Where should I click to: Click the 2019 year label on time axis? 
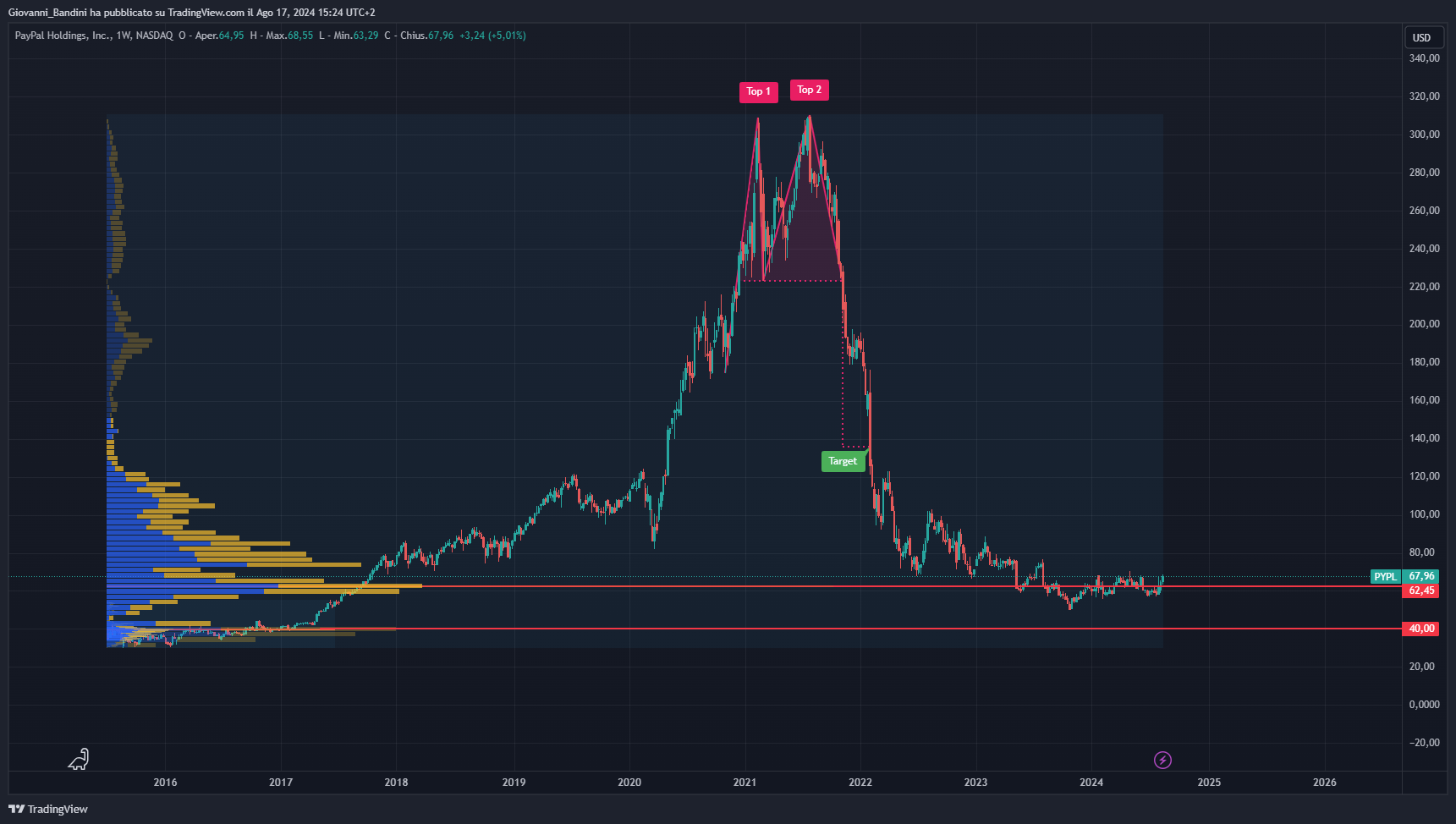[514, 782]
